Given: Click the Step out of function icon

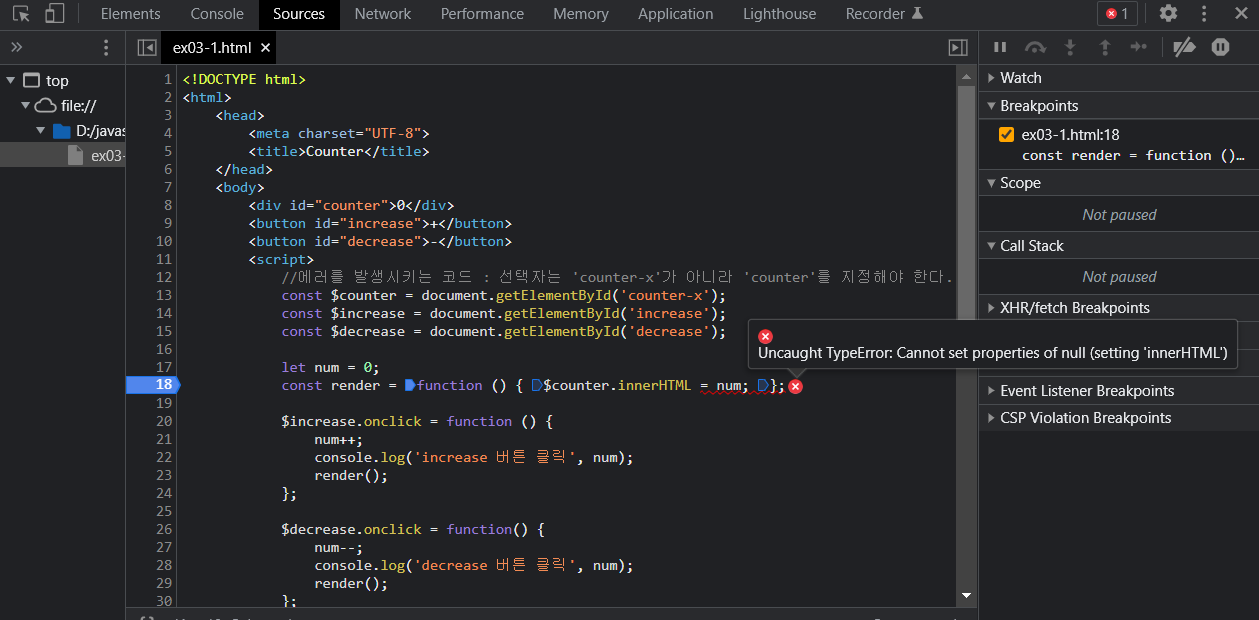Looking at the screenshot, I should (x=1105, y=47).
